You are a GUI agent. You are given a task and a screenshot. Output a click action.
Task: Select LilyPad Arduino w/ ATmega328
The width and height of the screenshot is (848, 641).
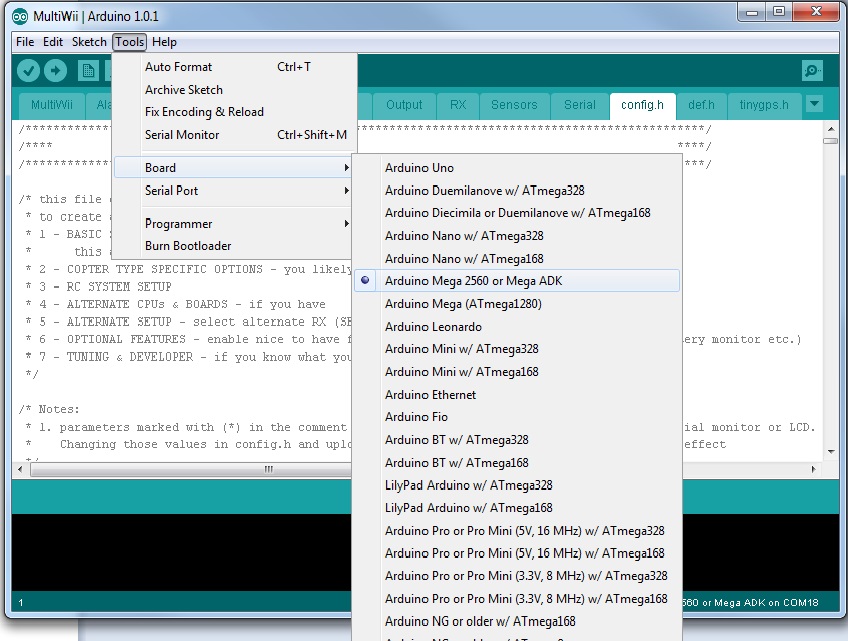517,485
